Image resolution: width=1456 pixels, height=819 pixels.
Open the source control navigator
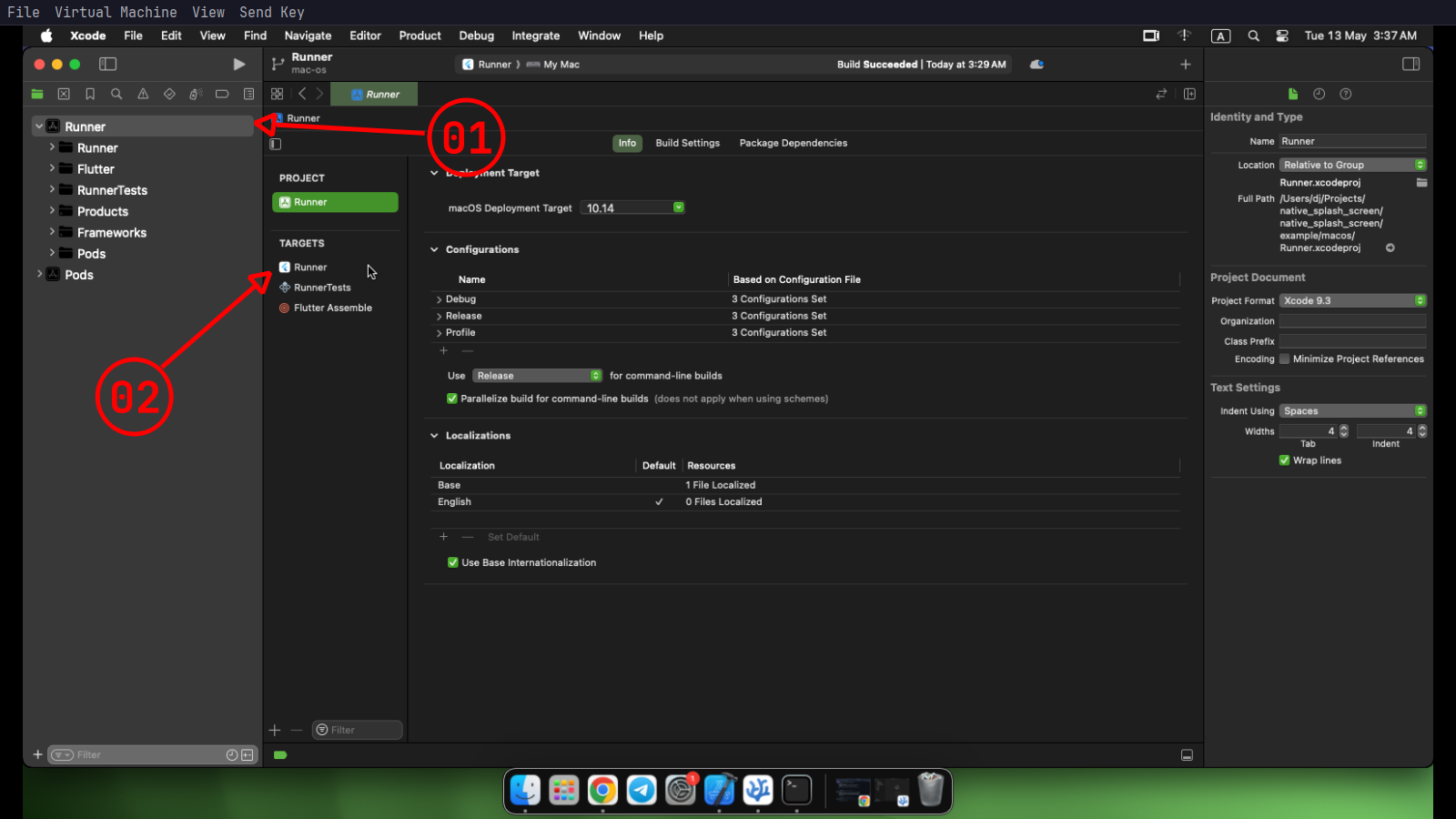[64, 94]
